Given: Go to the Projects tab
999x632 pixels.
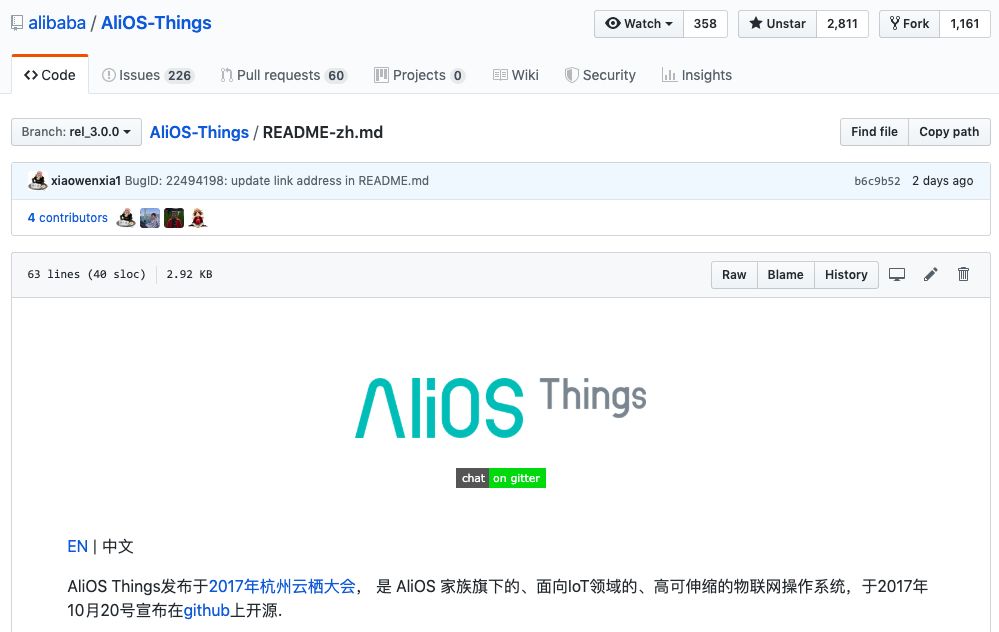Looking at the screenshot, I should click(419, 75).
